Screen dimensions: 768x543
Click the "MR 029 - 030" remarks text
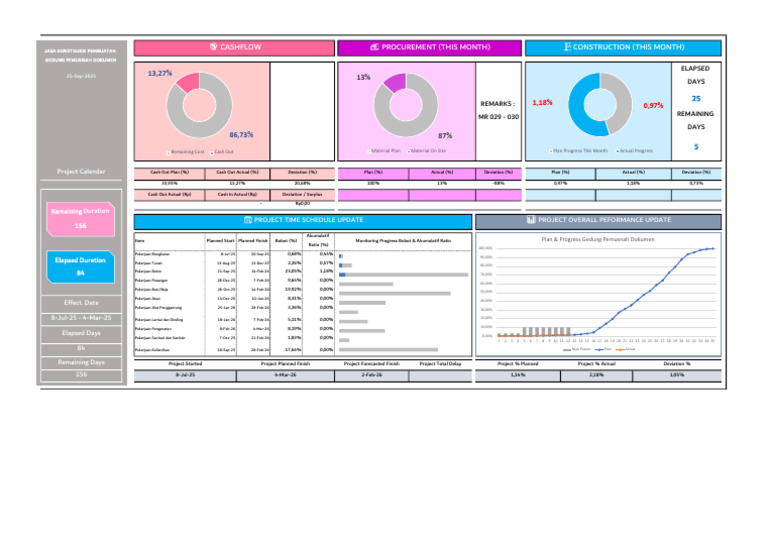click(x=498, y=117)
